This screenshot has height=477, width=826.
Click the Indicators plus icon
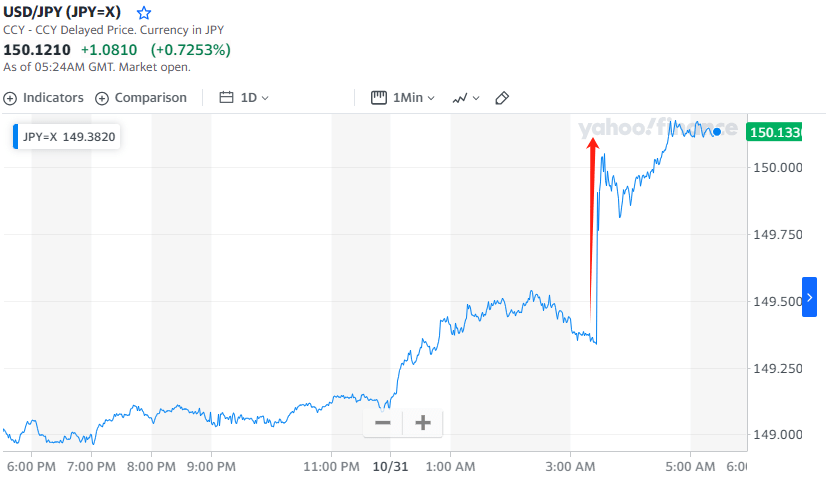click(11, 98)
